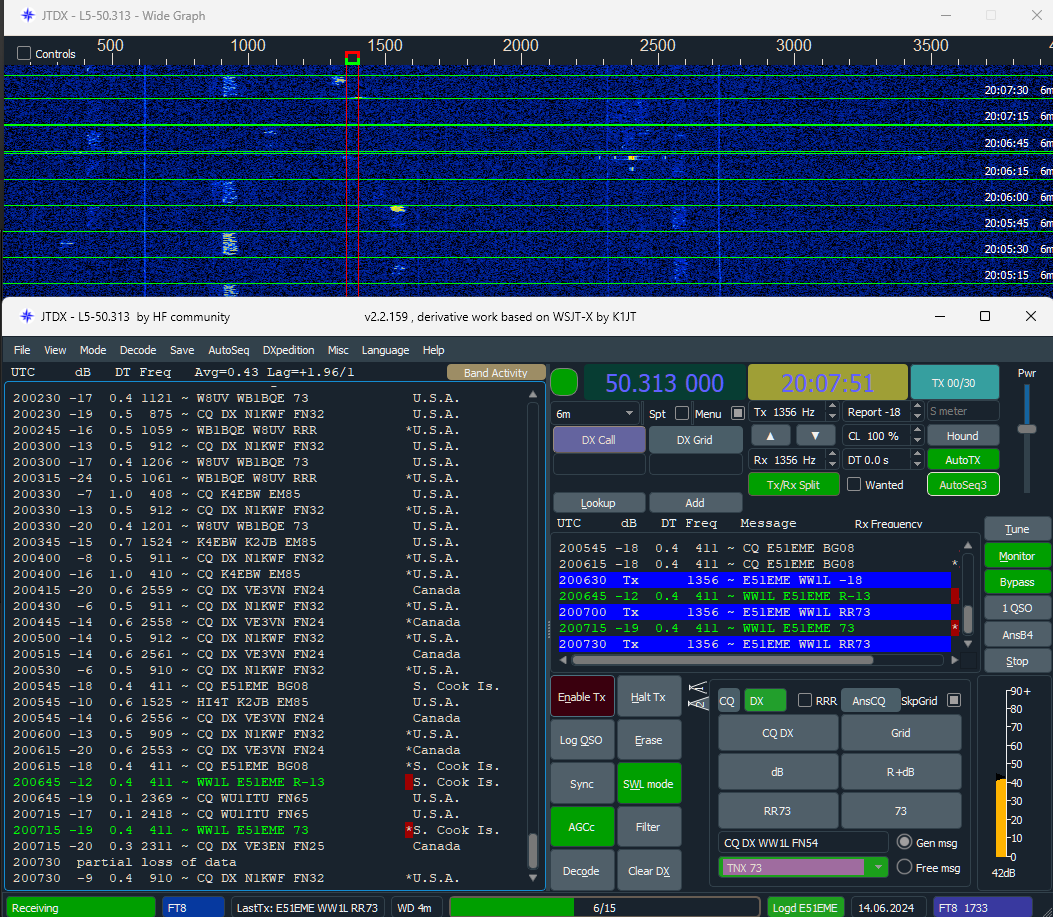This screenshot has height=917, width=1053.
Task: Click the Band Activity list's scroll-down arrow
Action: point(533,877)
